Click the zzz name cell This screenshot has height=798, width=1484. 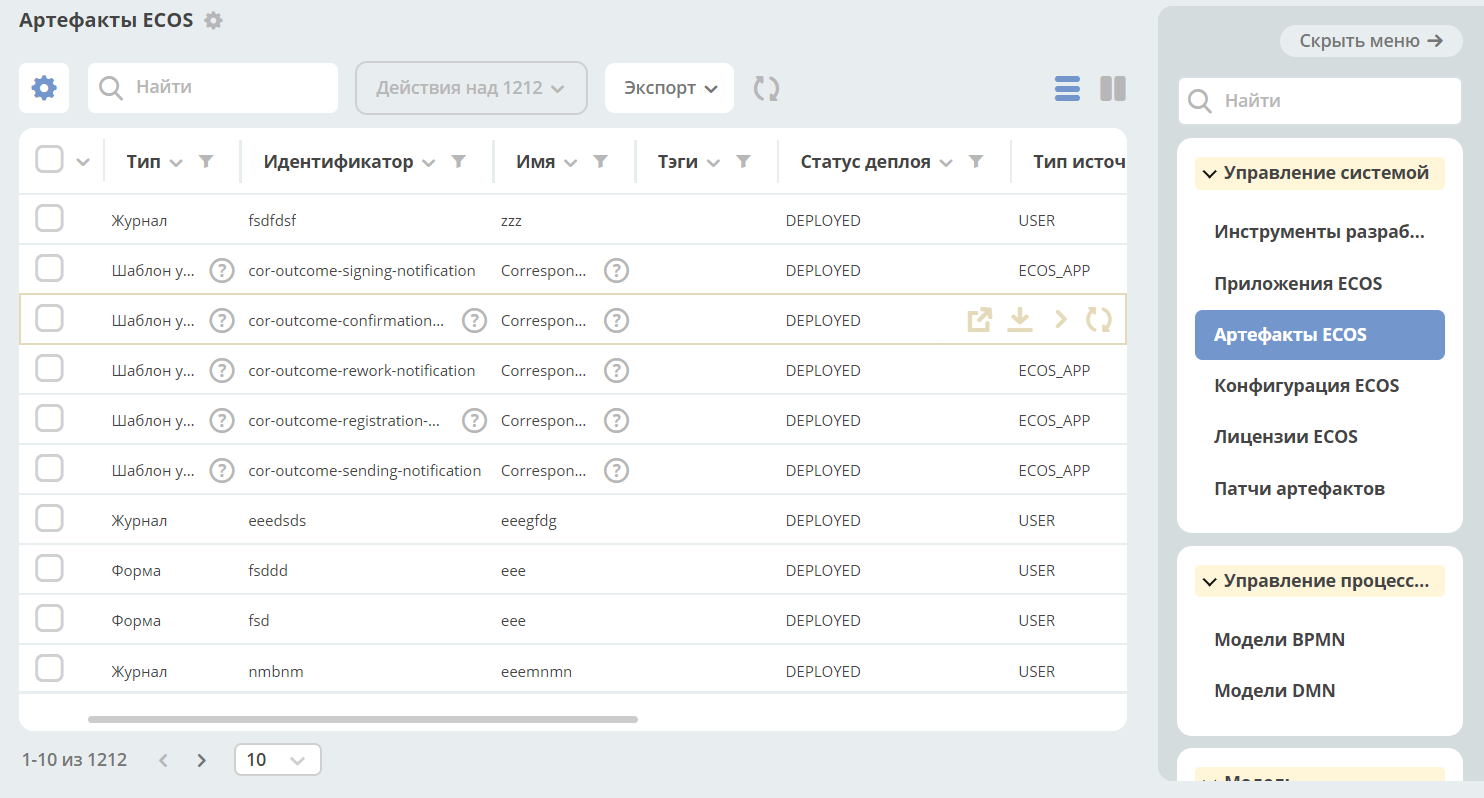511,221
